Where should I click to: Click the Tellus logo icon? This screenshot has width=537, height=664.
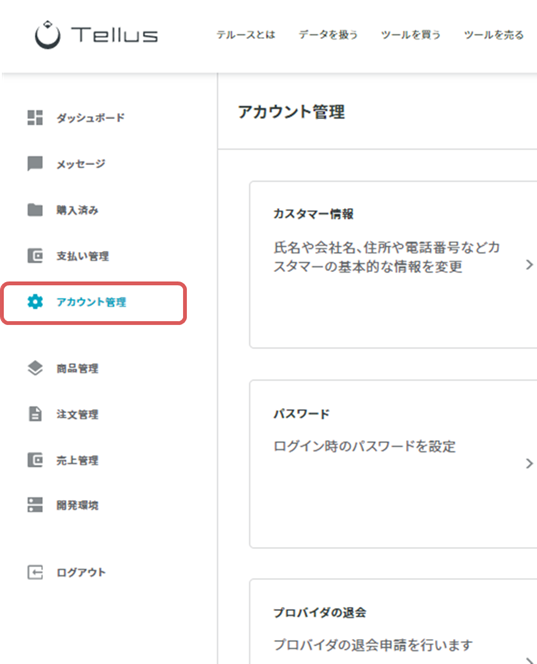[x=47, y=34]
